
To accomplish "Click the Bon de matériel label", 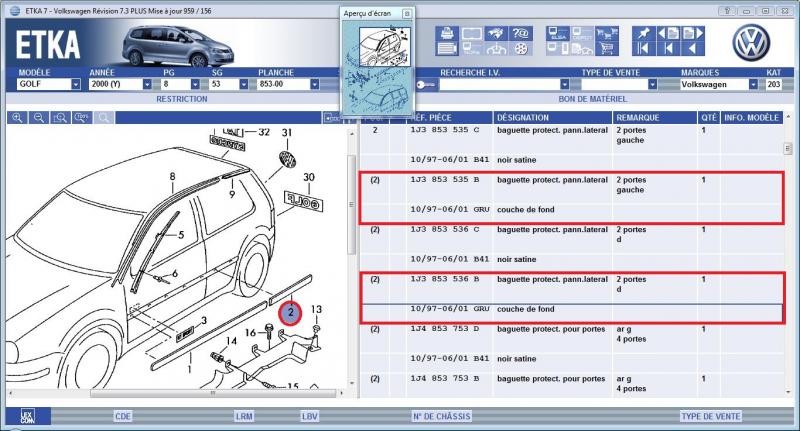I will 592,99.
